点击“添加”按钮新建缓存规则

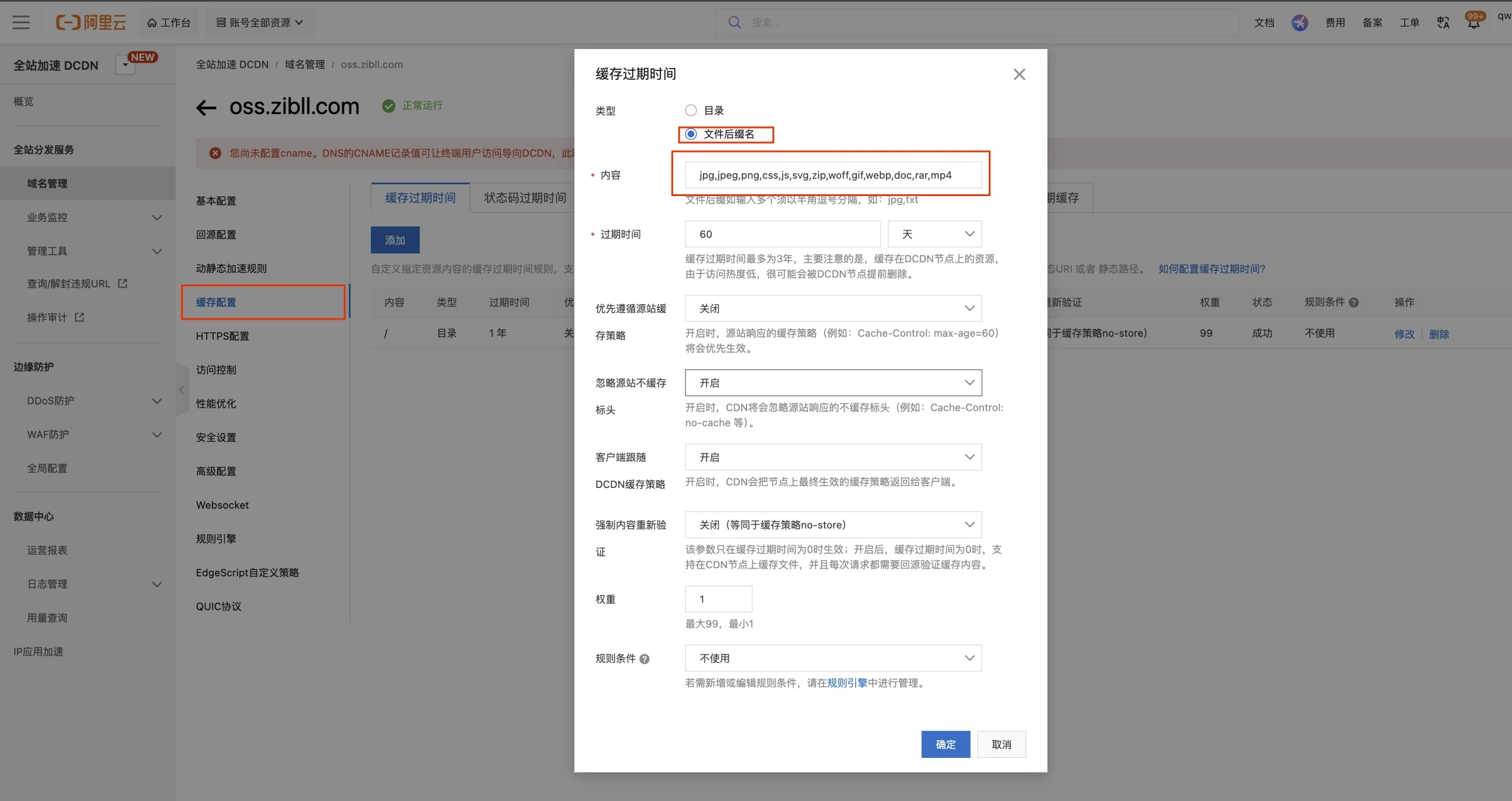[x=395, y=240]
